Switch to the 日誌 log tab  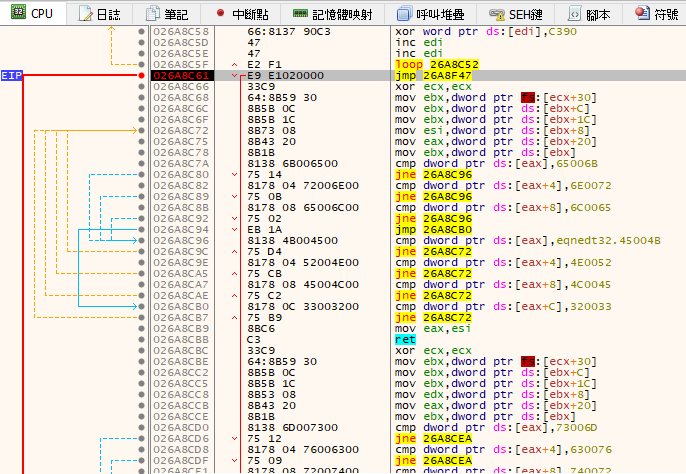99,14
